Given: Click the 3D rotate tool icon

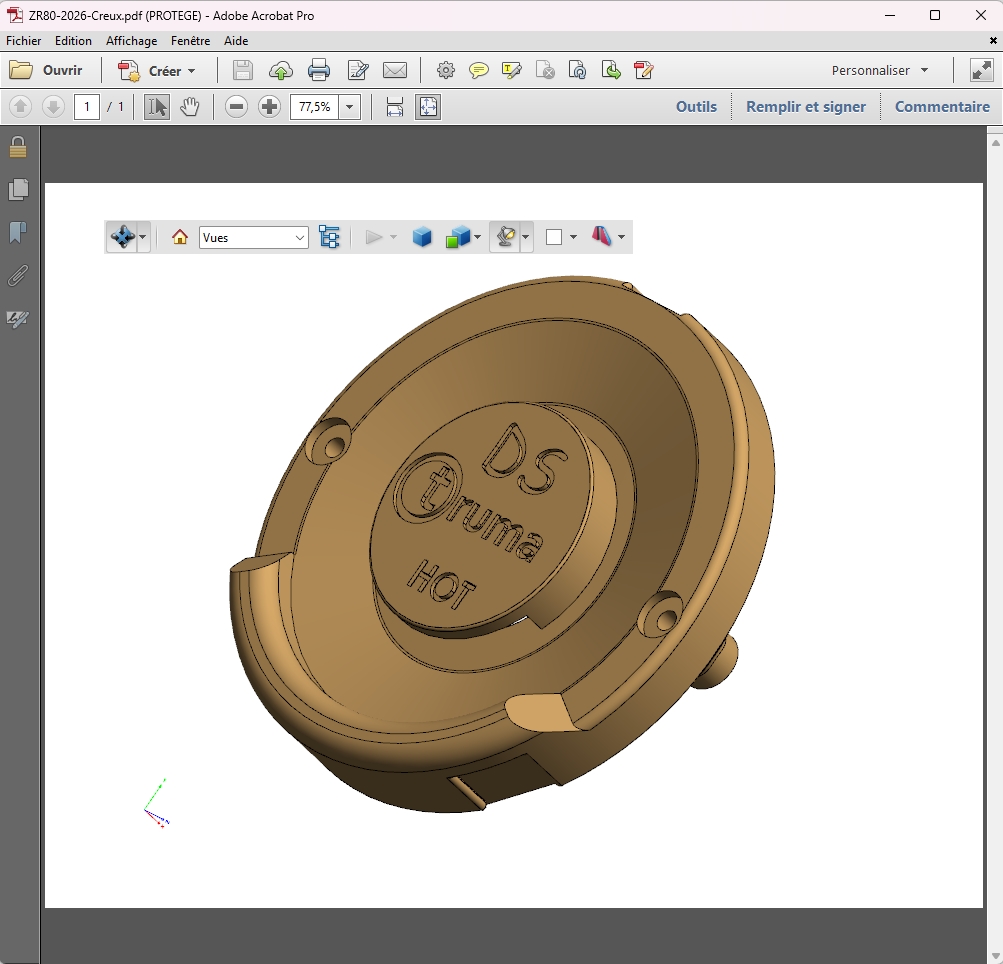Looking at the screenshot, I should 121,237.
